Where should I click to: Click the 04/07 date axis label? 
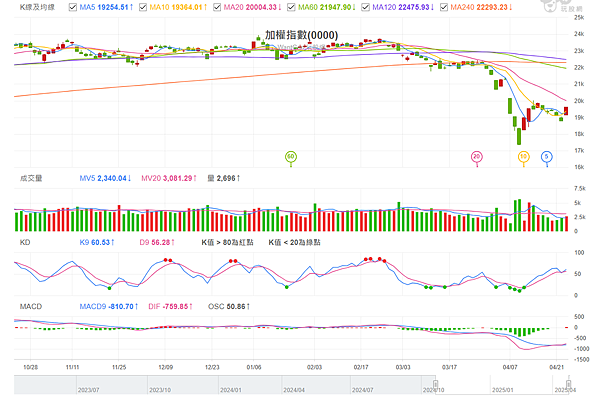tap(510, 367)
